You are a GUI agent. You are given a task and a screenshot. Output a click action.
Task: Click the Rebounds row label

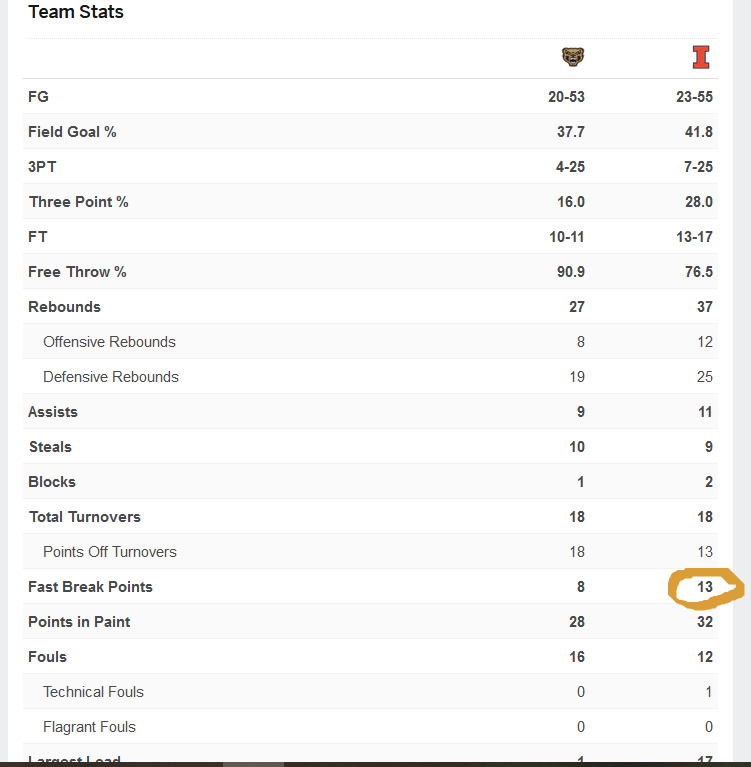pos(64,307)
